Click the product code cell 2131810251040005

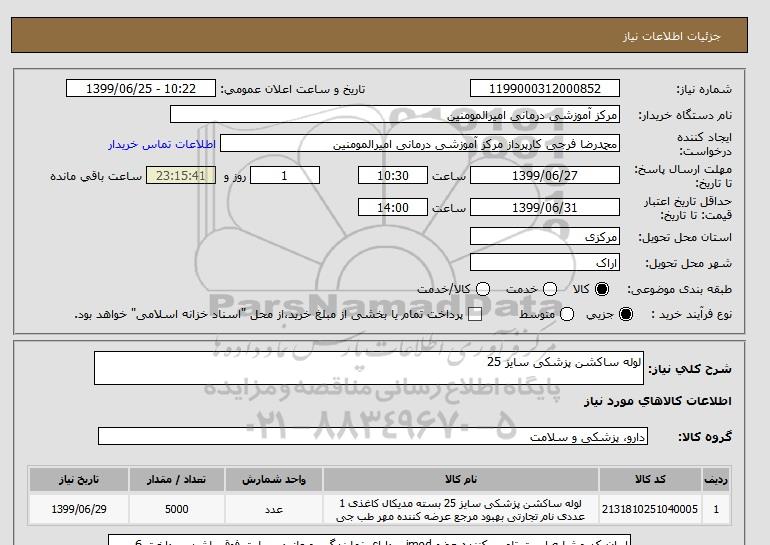click(650, 509)
